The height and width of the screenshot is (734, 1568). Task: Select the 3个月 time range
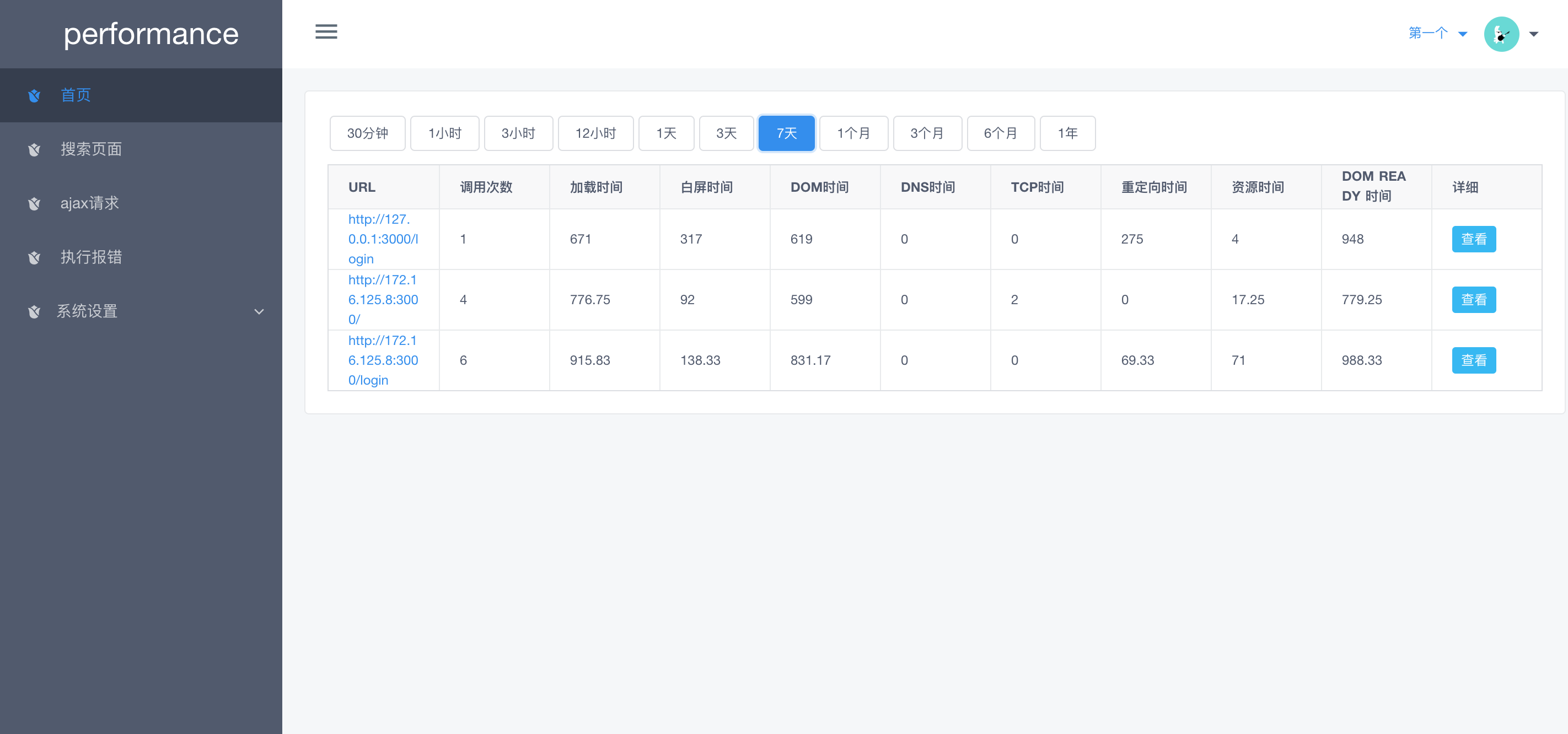click(x=928, y=133)
